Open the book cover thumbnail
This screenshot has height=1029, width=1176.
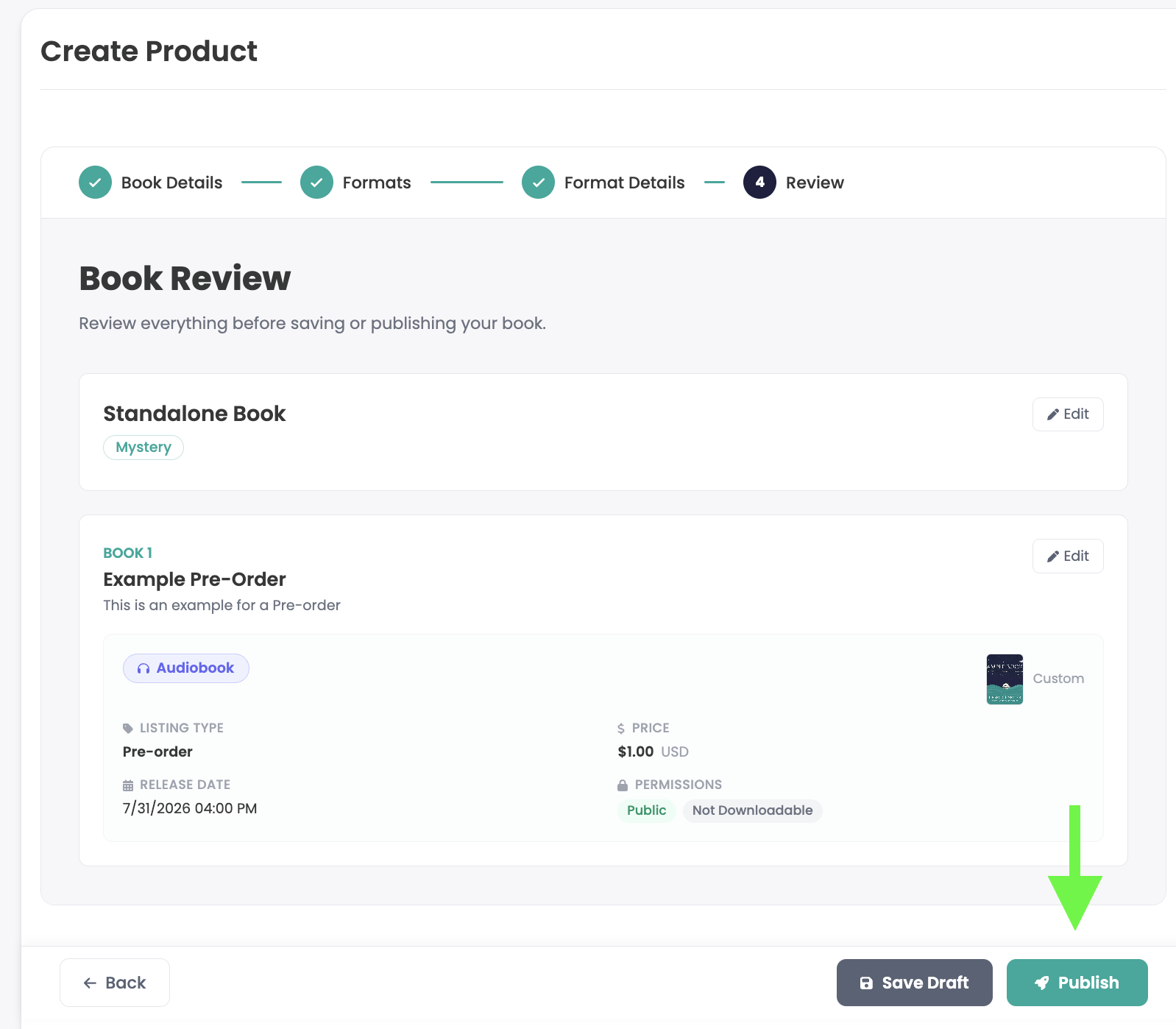[1005, 679]
